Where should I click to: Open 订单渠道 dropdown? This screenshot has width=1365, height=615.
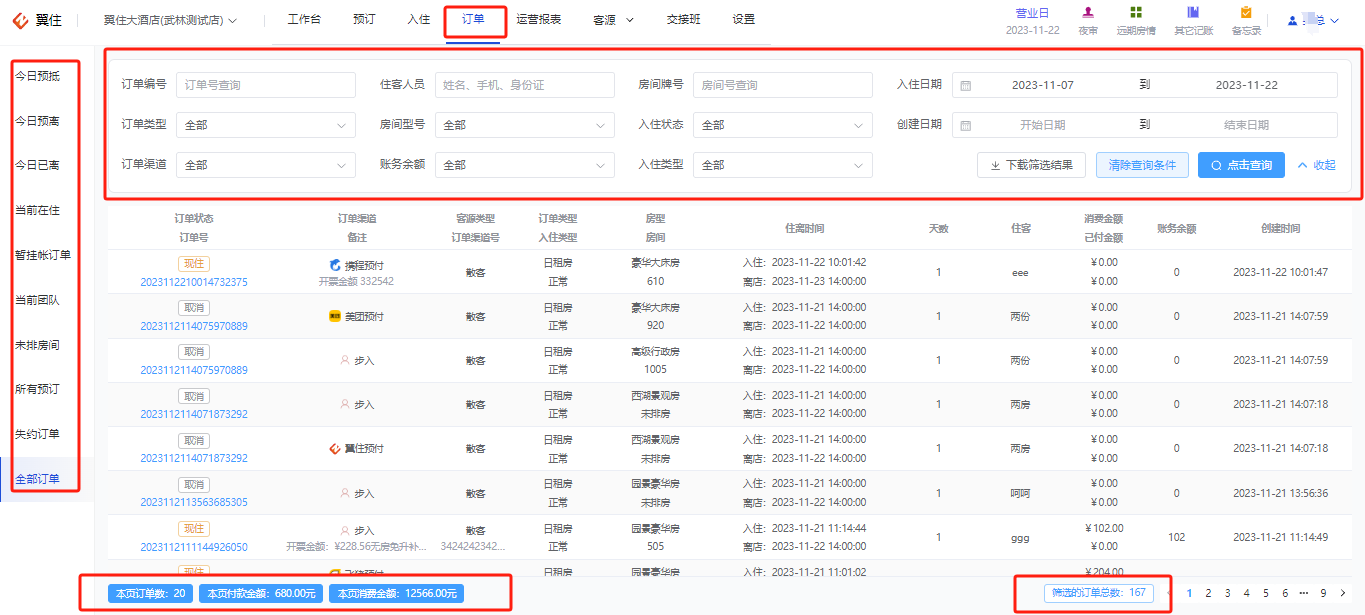pyautogui.click(x=265, y=165)
